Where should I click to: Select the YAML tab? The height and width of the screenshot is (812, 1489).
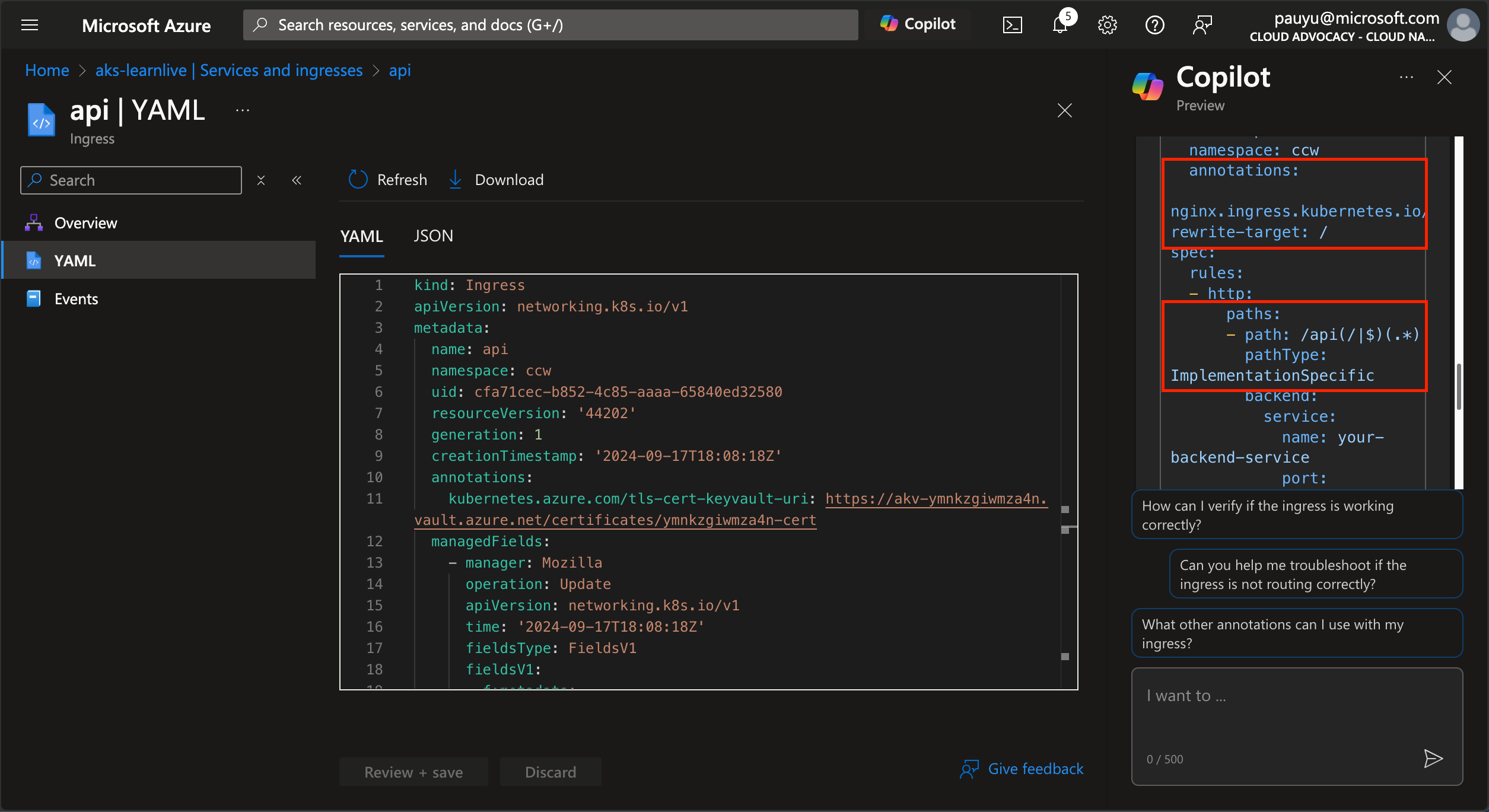[361, 235]
